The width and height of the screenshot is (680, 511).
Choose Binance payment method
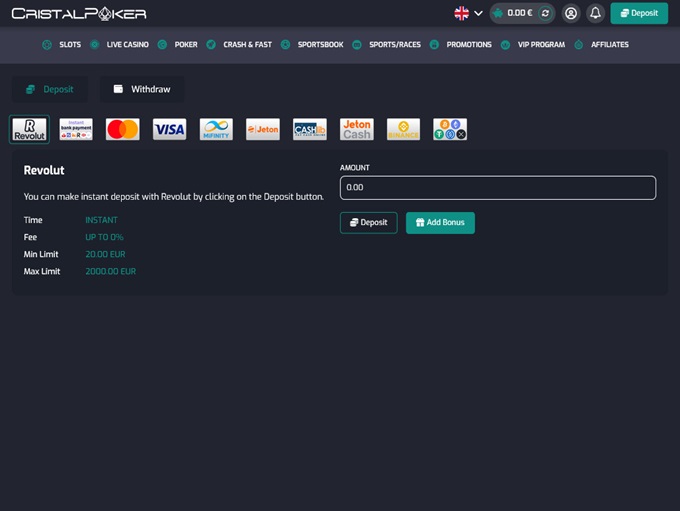pyautogui.click(x=403, y=129)
